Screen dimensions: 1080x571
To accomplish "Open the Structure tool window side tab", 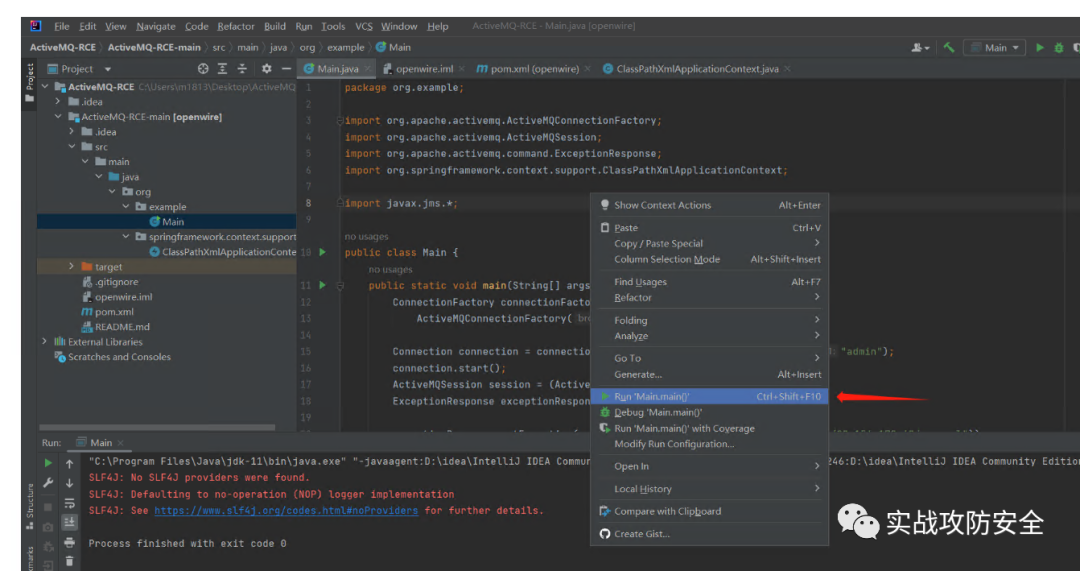I will (x=30, y=506).
